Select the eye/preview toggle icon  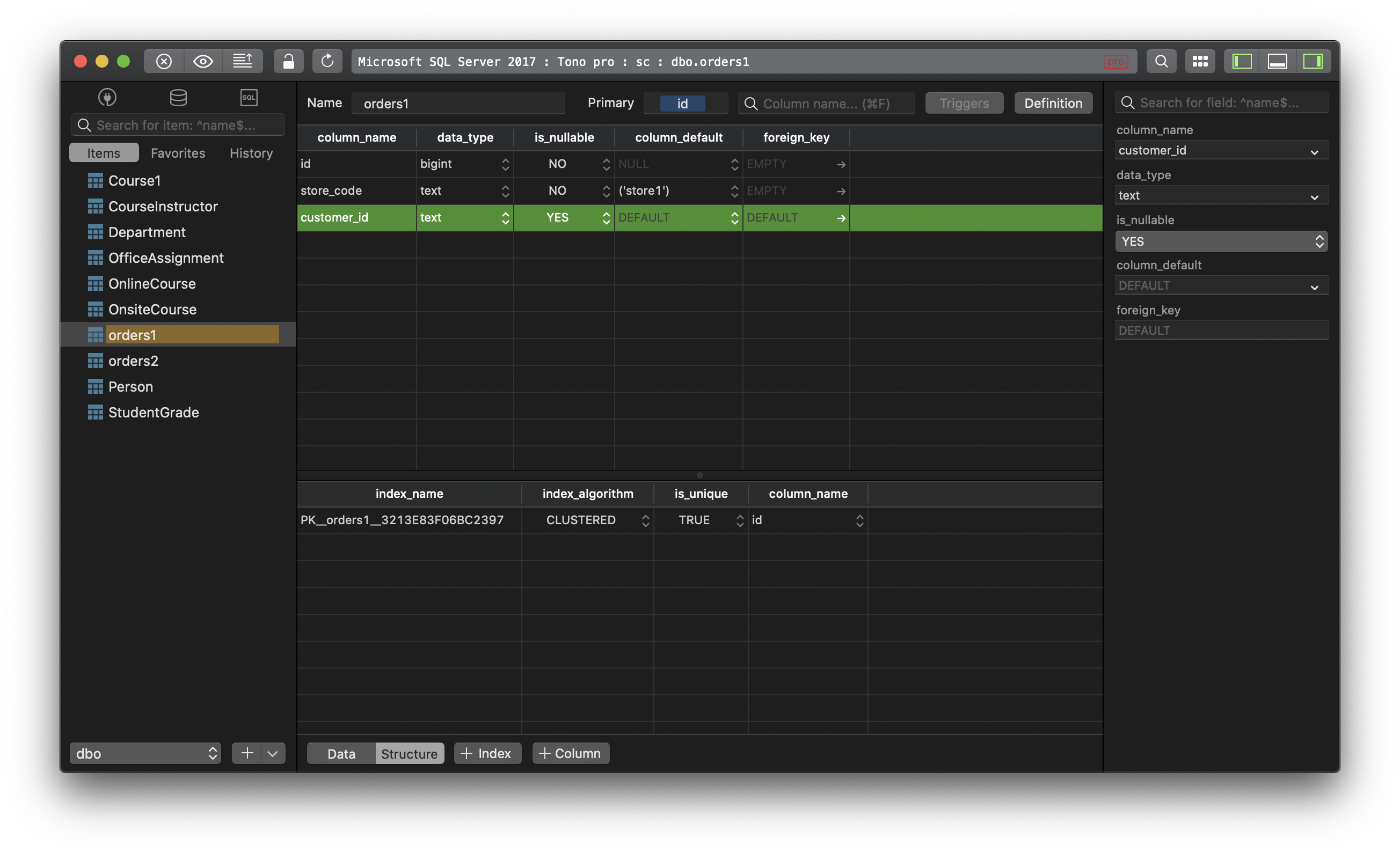[x=203, y=60]
